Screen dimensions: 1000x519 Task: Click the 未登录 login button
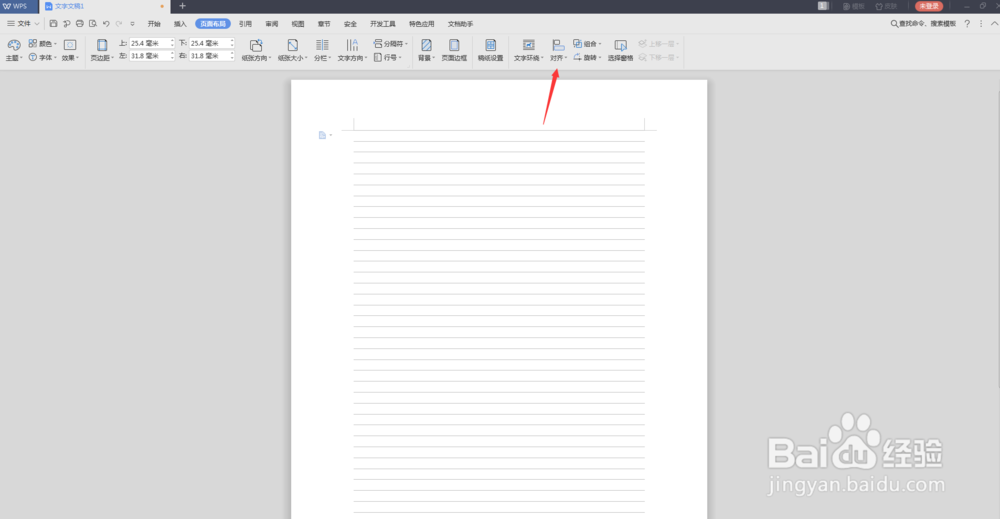point(929,6)
